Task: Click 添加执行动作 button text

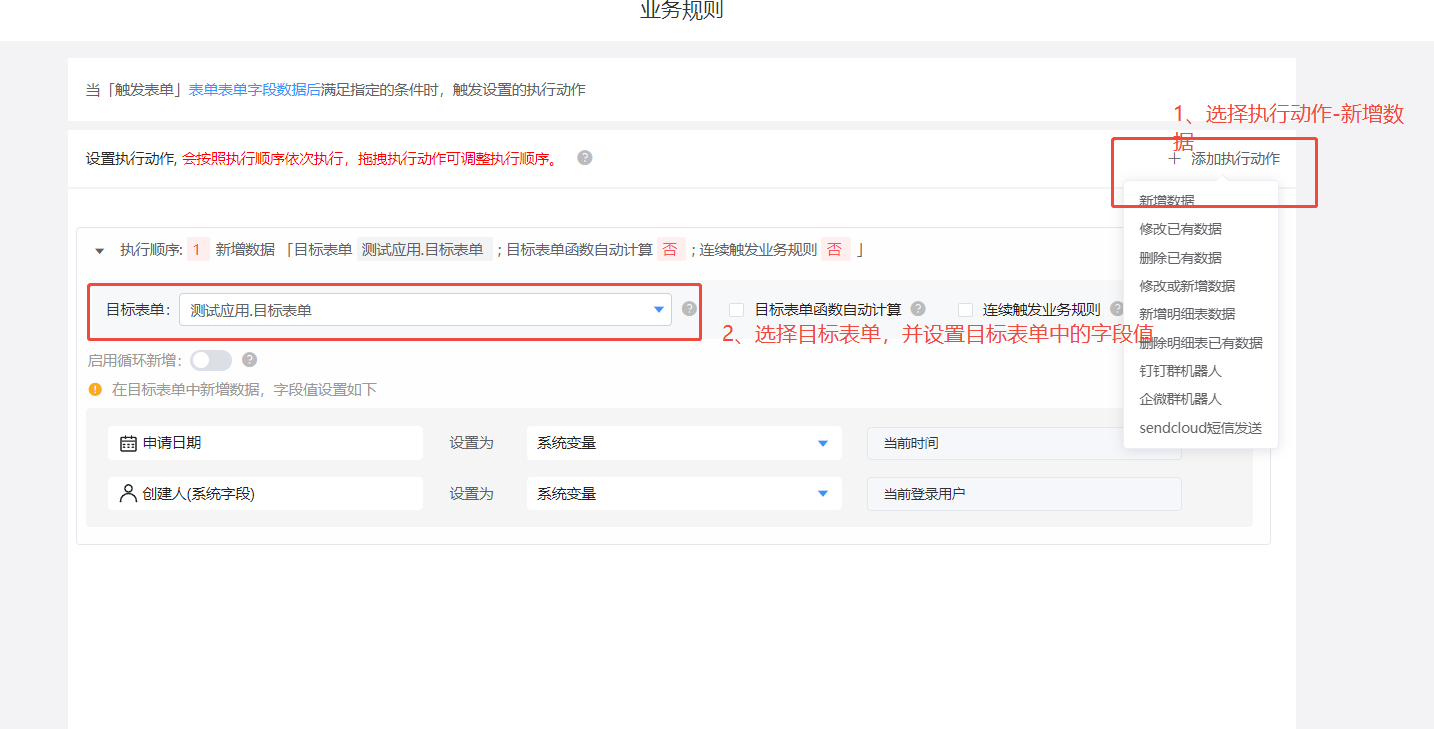Action: (x=1235, y=158)
